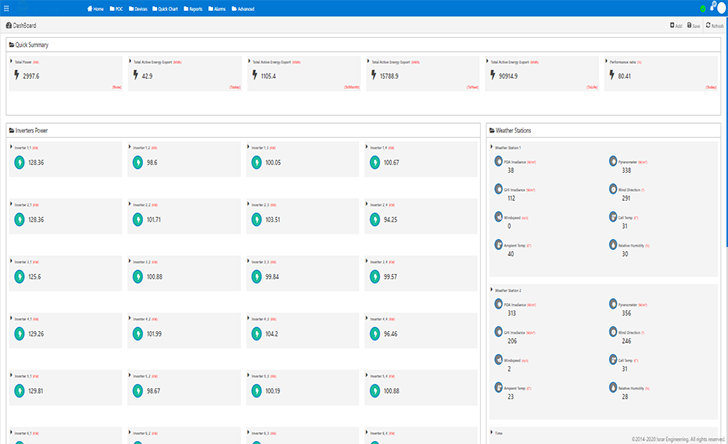Click the Save dashboard button
The width and height of the screenshot is (728, 444).
[693, 26]
